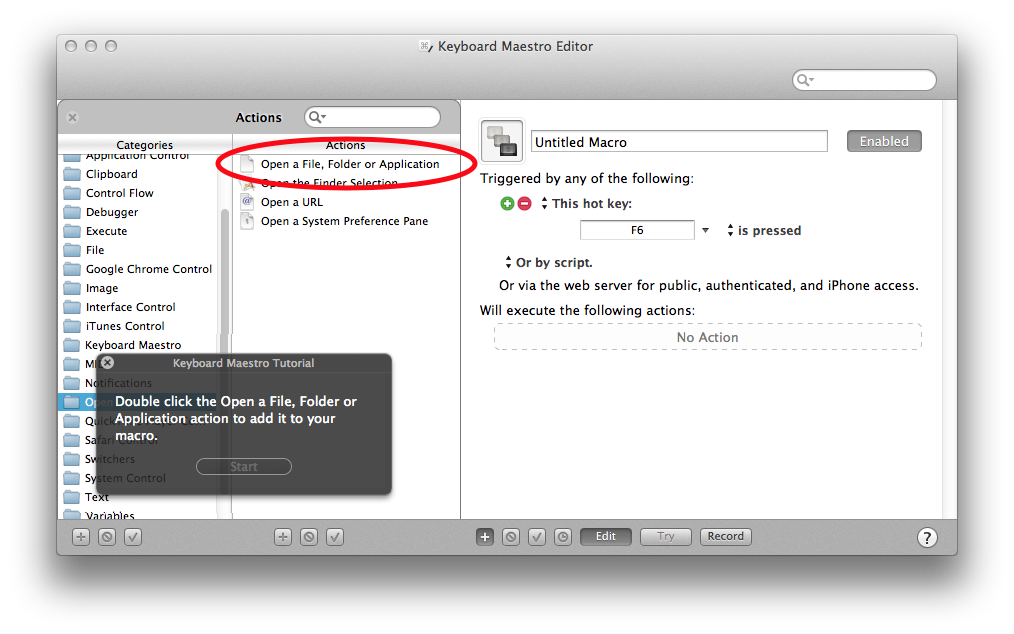Toggle the Enabled button for the macro

coord(884,141)
